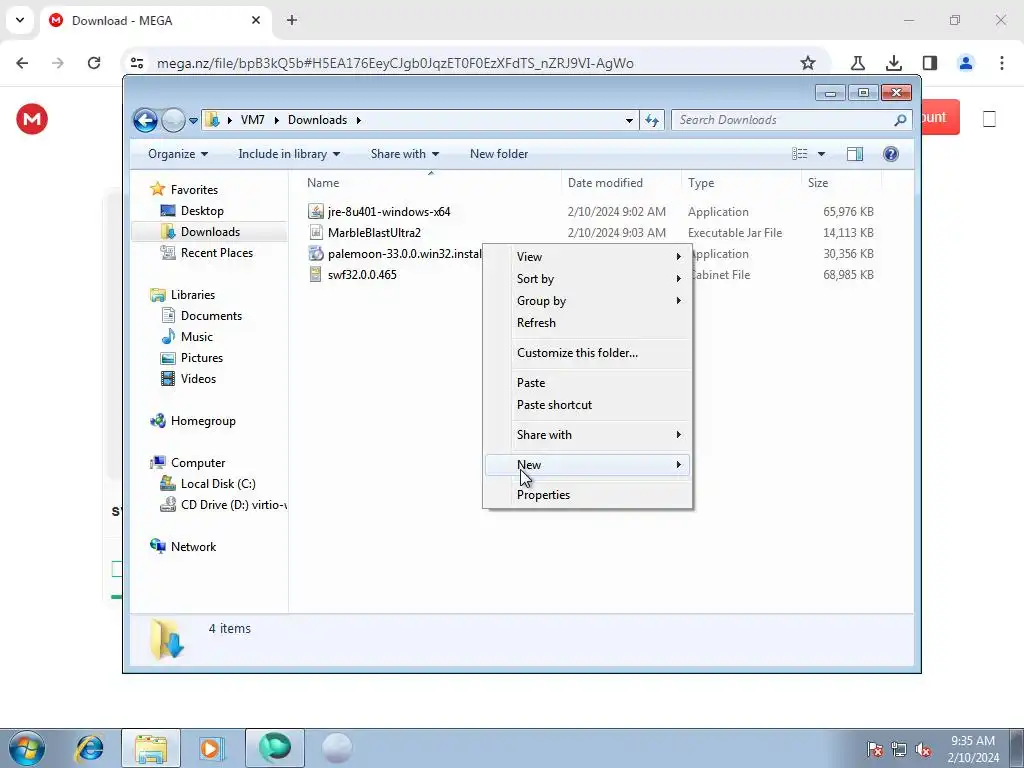
Task: Click the Explorer forward navigation arrow
Action: (x=173, y=120)
